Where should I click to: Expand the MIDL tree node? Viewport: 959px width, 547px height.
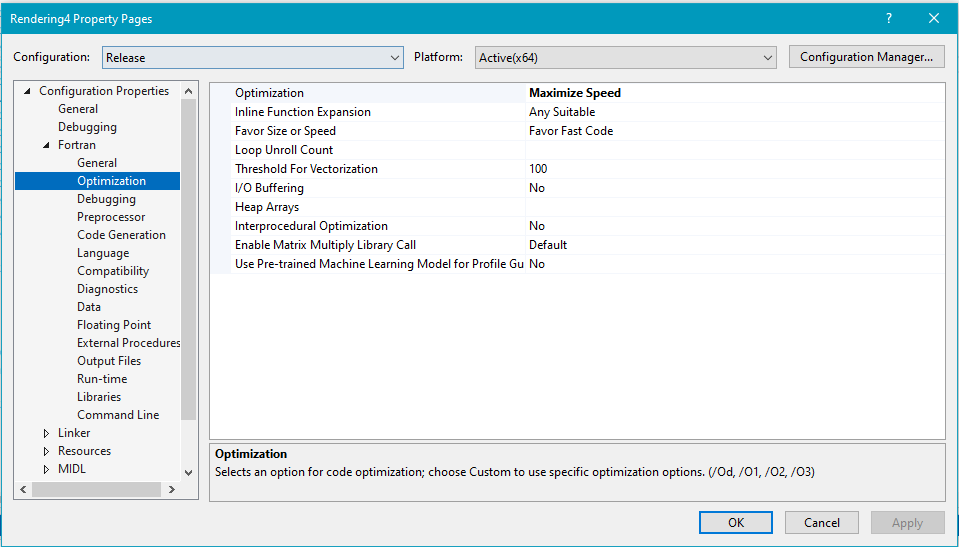(x=46, y=469)
